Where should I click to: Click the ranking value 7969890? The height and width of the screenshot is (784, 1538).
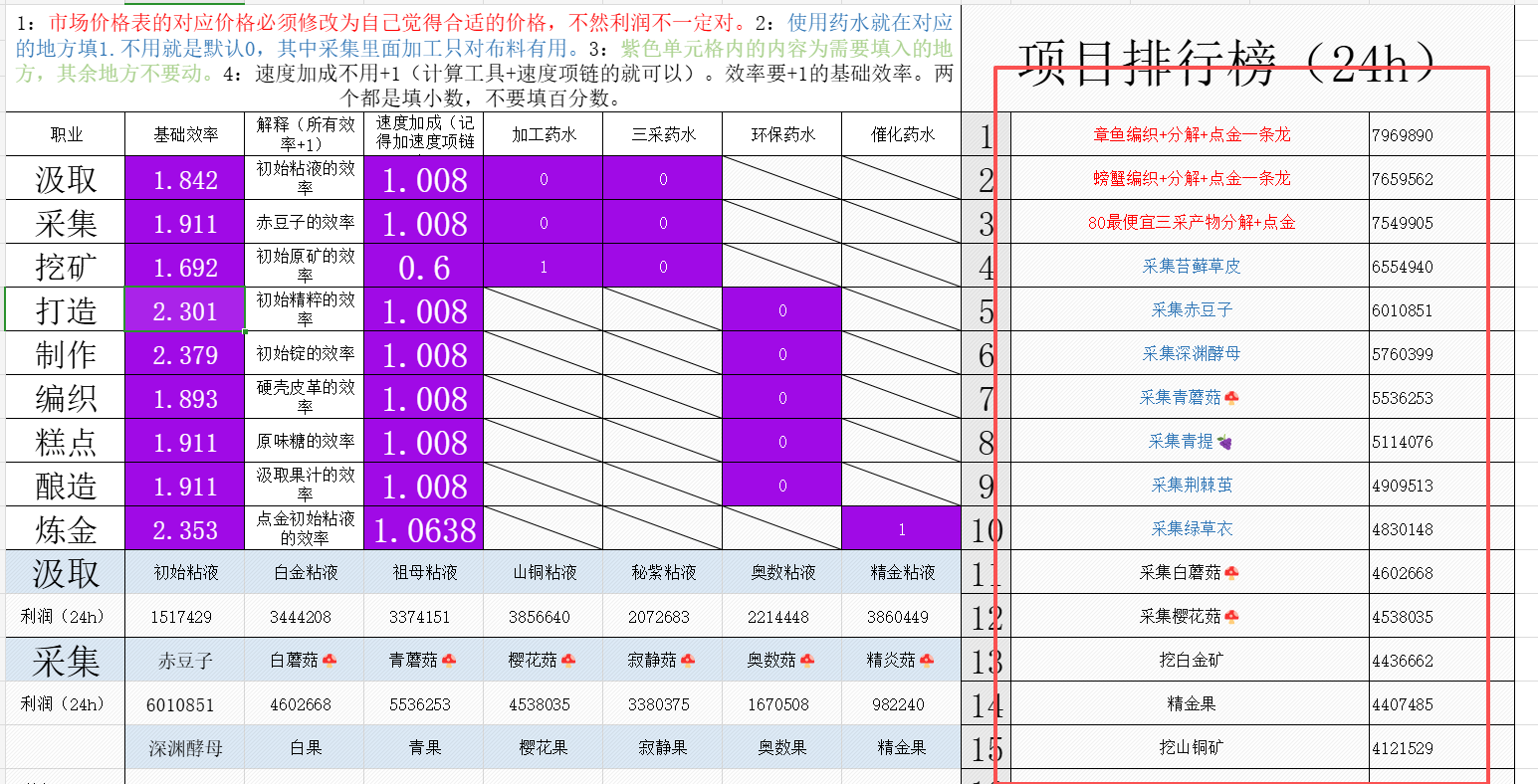[x=1403, y=135]
